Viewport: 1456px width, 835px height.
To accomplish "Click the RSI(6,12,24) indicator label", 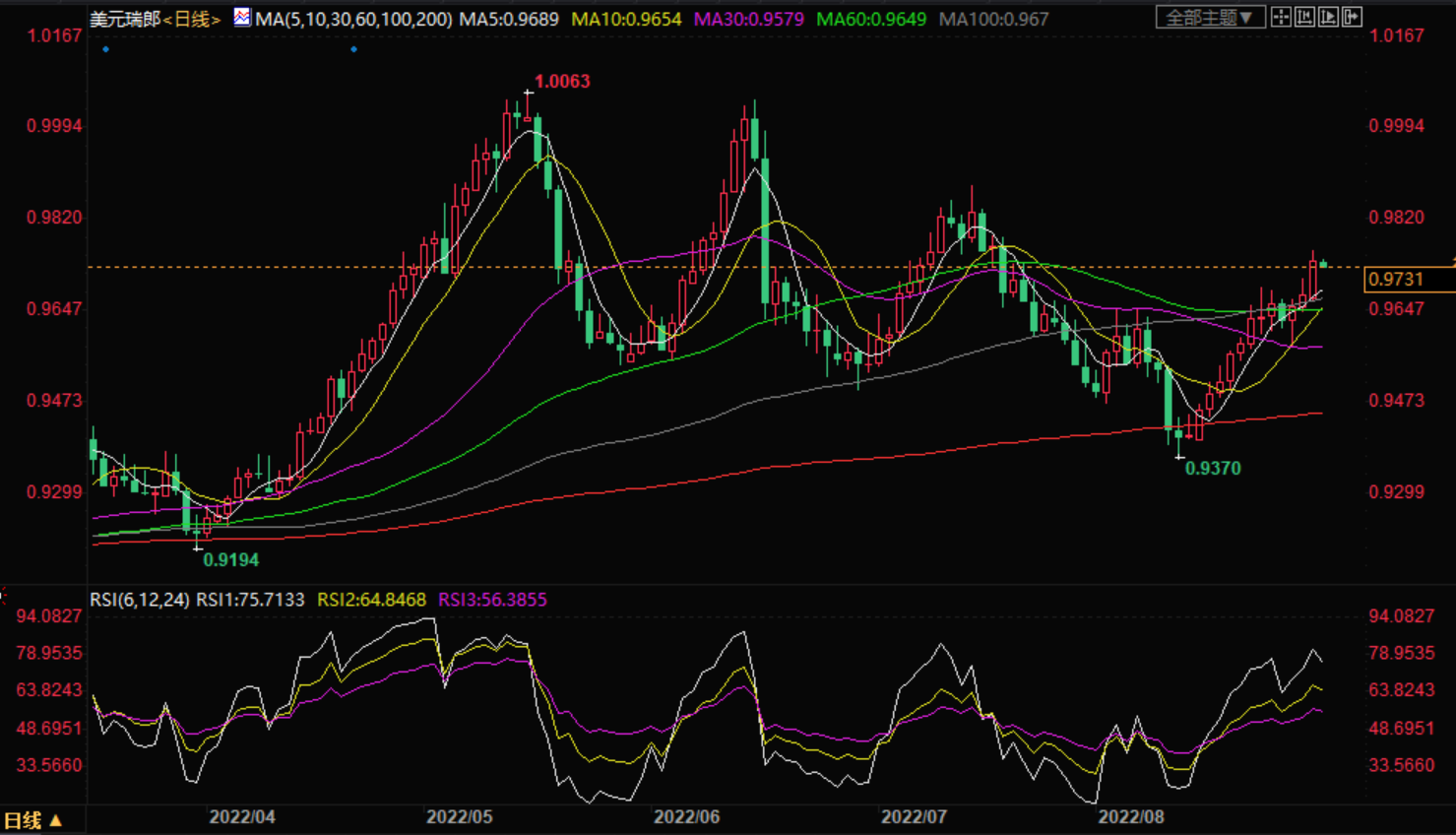I will click(x=139, y=600).
